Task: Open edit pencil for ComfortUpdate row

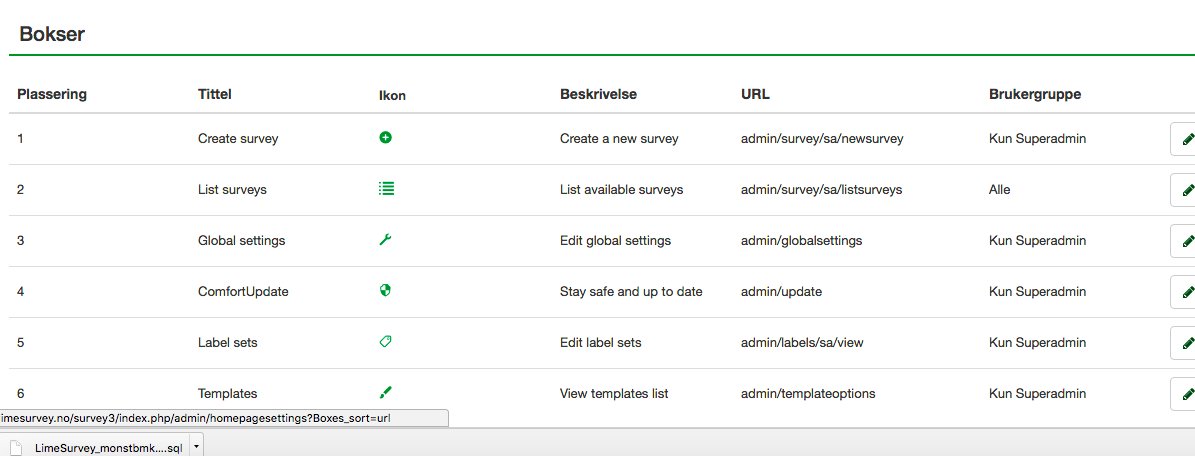Action: (x=1186, y=292)
